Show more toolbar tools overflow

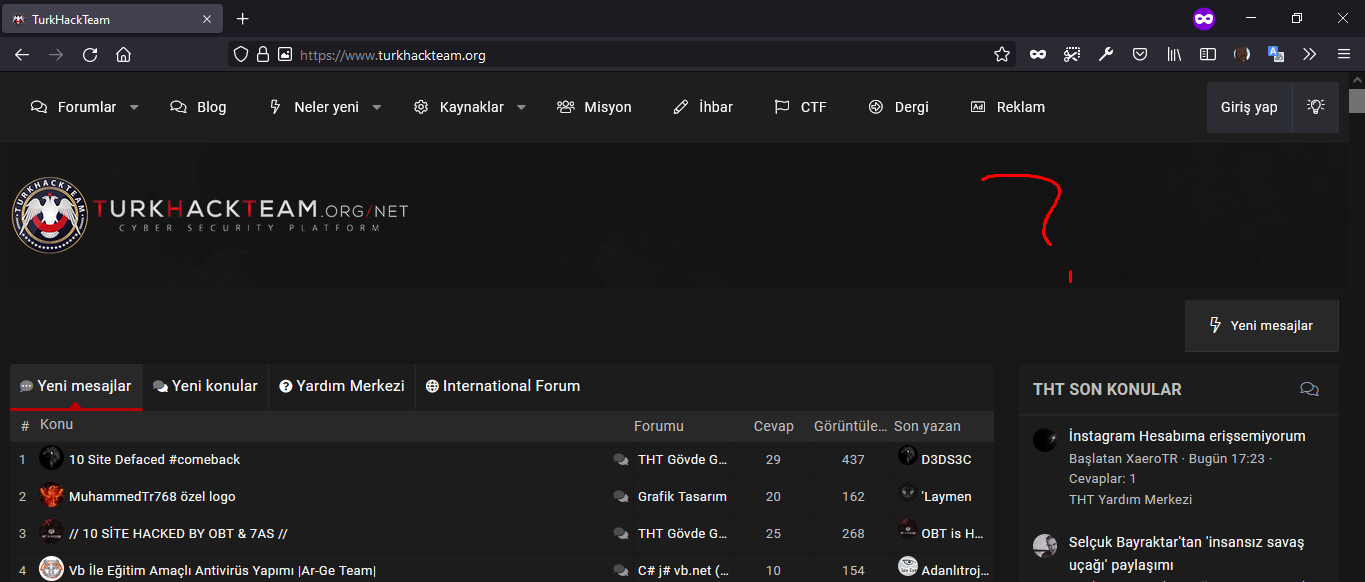pos(1310,55)
